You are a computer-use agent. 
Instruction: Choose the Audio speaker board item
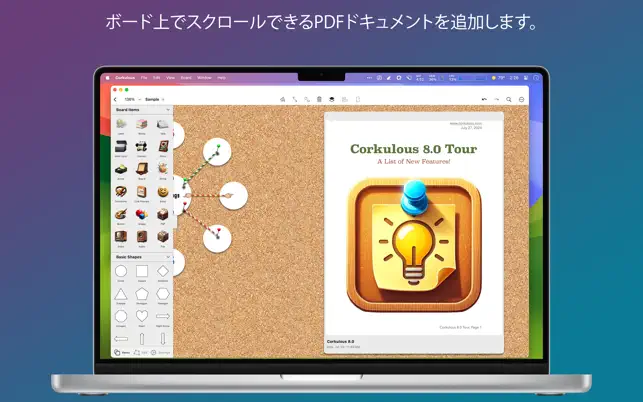tap(141, 237)
